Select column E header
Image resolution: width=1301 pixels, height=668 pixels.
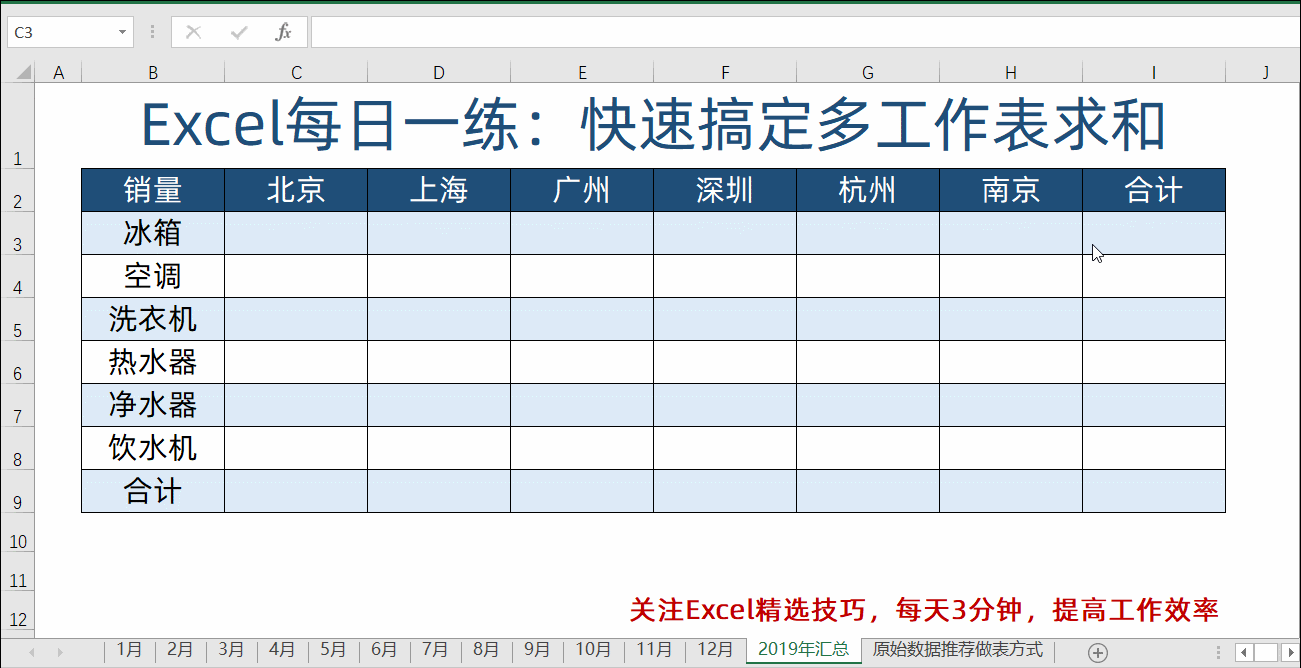[582, 72]
